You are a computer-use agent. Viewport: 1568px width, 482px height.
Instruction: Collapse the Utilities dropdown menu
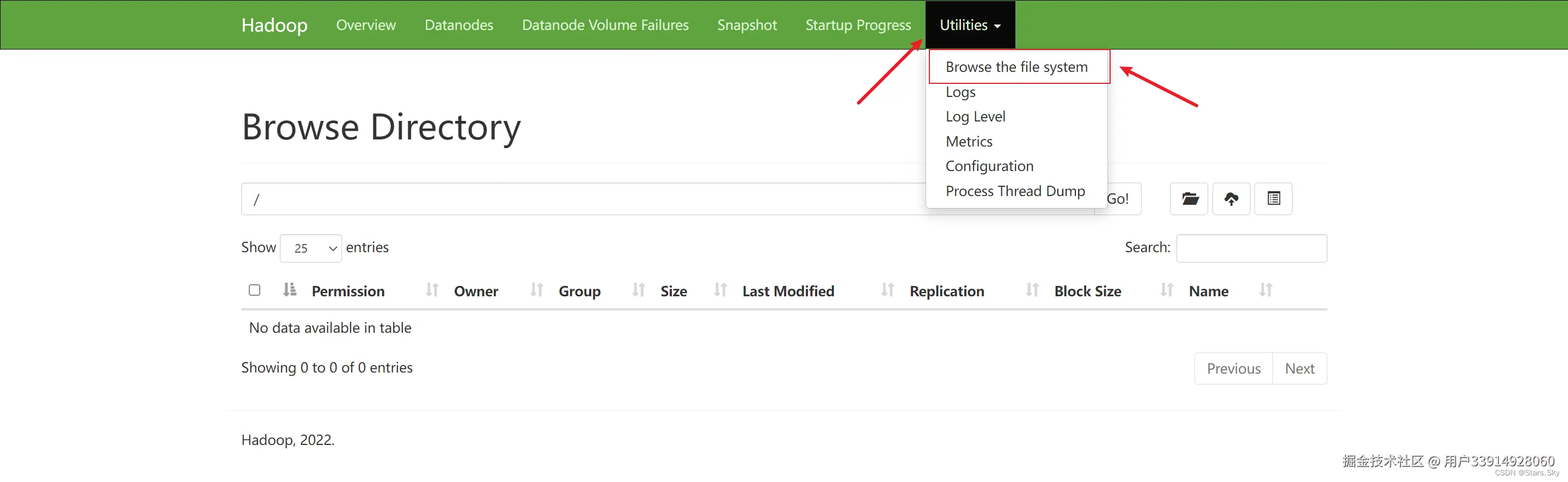tap(970, 25)
